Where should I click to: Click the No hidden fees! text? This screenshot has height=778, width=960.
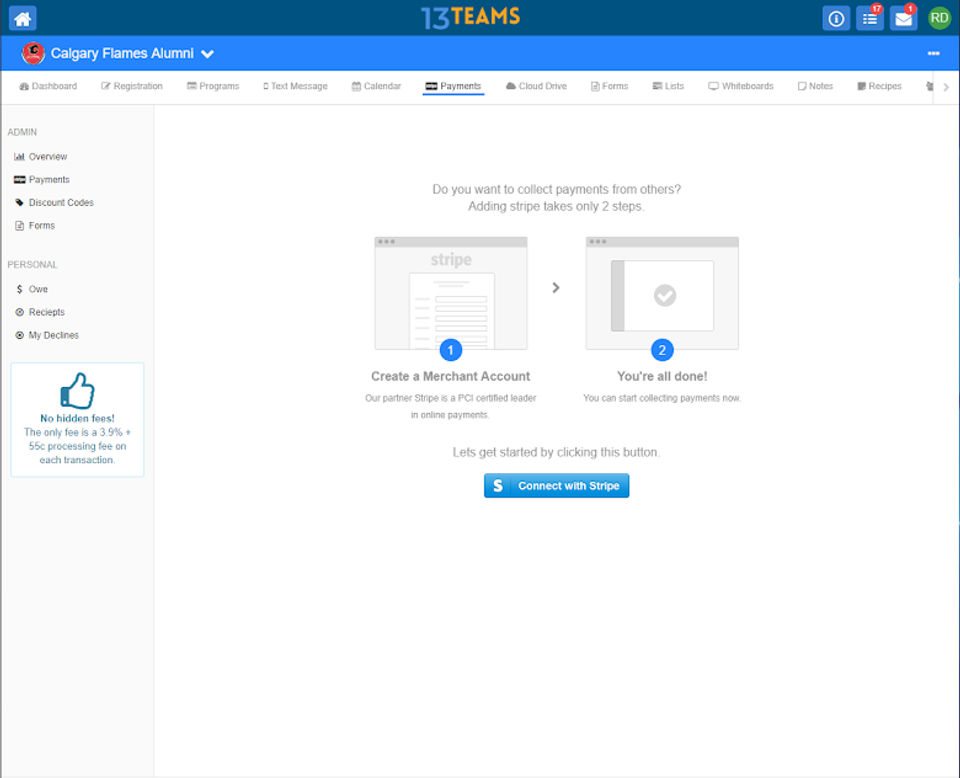point(77,419)
